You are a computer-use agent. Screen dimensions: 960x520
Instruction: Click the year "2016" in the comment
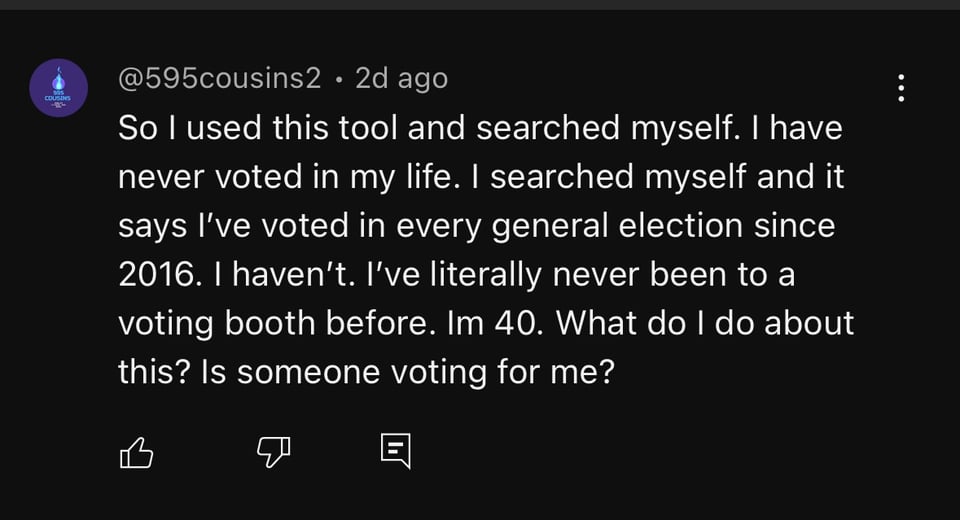tap(155, 274)
